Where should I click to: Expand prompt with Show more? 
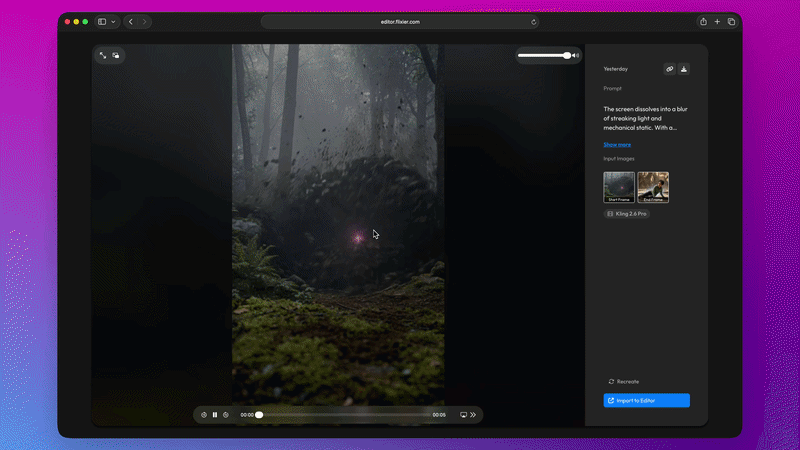(617, 144)
